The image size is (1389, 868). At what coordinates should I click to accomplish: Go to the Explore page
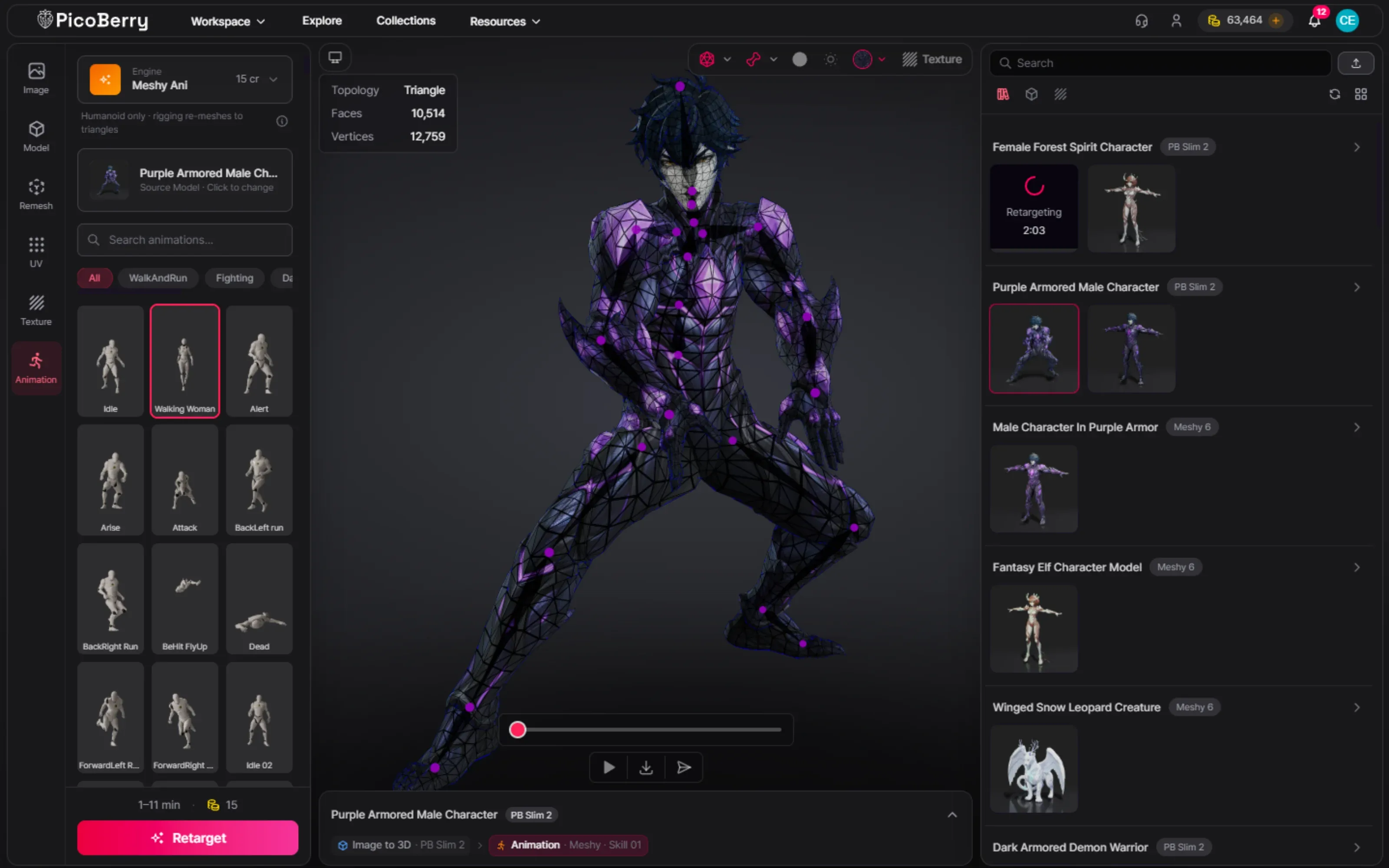tap(322, 21)
